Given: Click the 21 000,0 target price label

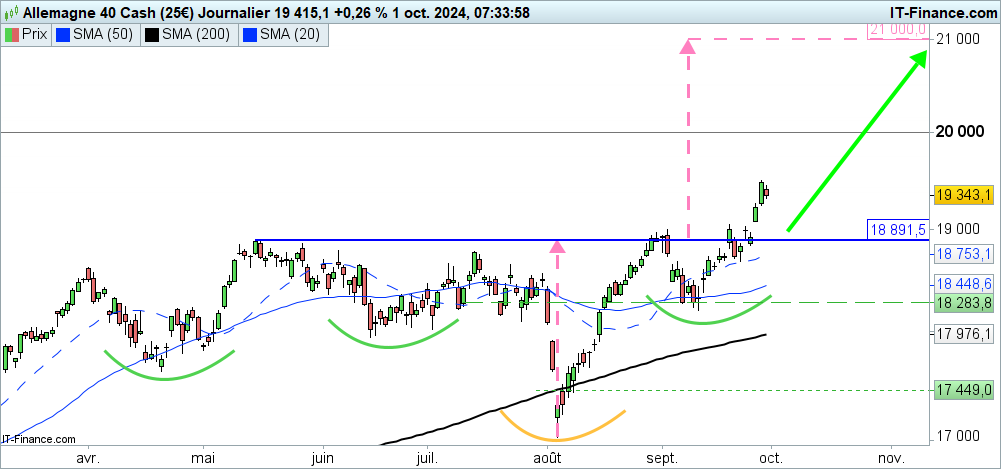Looking at the screenshot, I should [x=899, y=30].
